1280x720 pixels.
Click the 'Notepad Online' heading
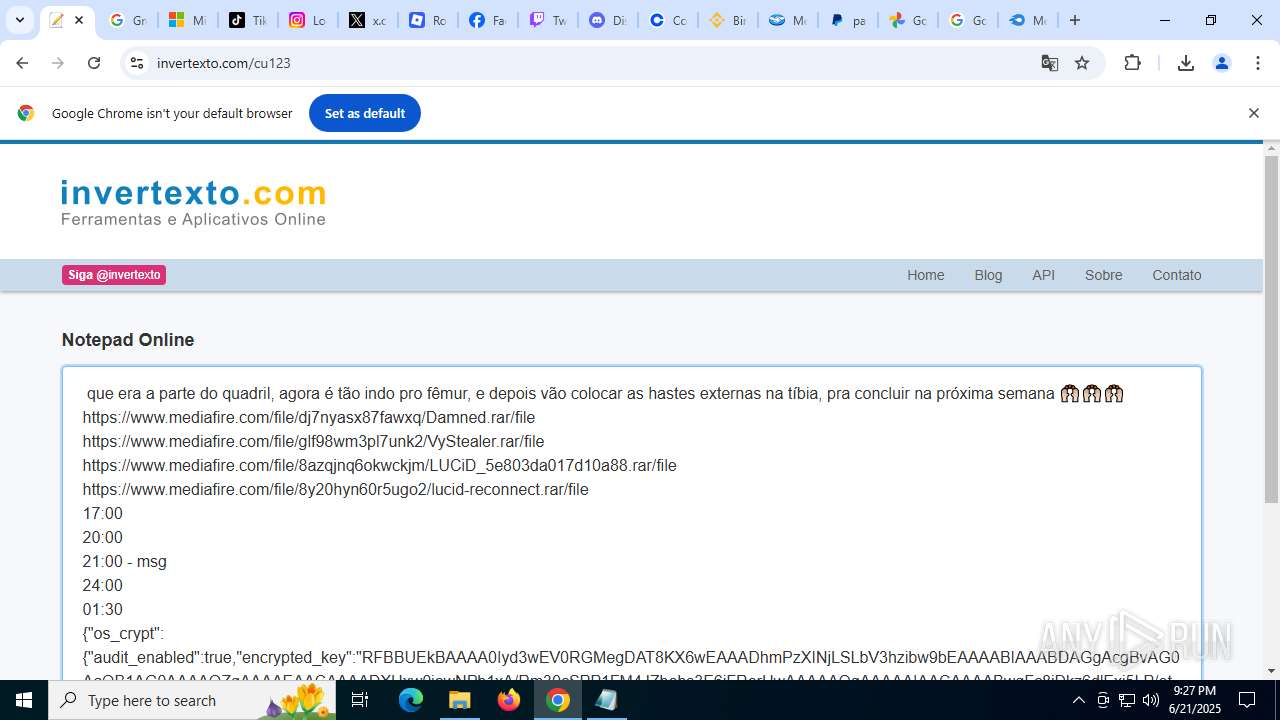(128, 340)
